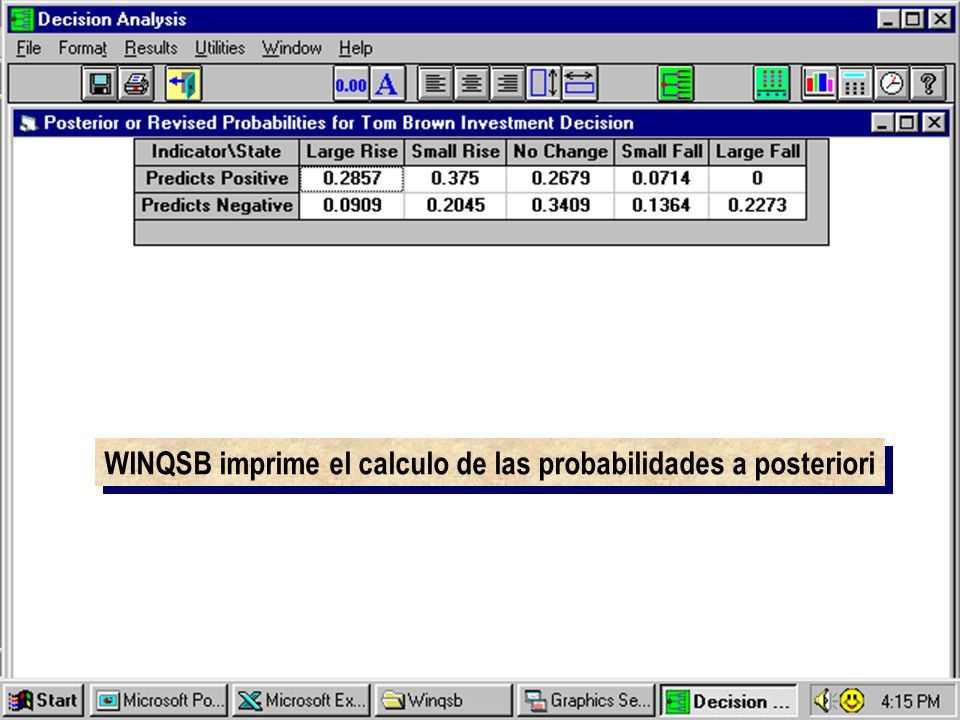Screen dimensions: 960x720
Task: Click the 4:15 PM taskbar clock
Action: click(910, 701)
